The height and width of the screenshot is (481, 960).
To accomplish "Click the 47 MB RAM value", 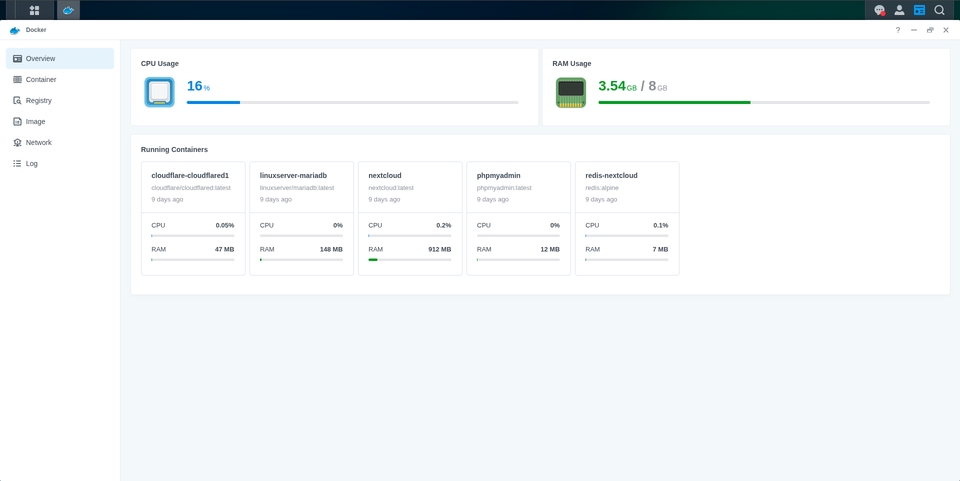I will point(225,250).
